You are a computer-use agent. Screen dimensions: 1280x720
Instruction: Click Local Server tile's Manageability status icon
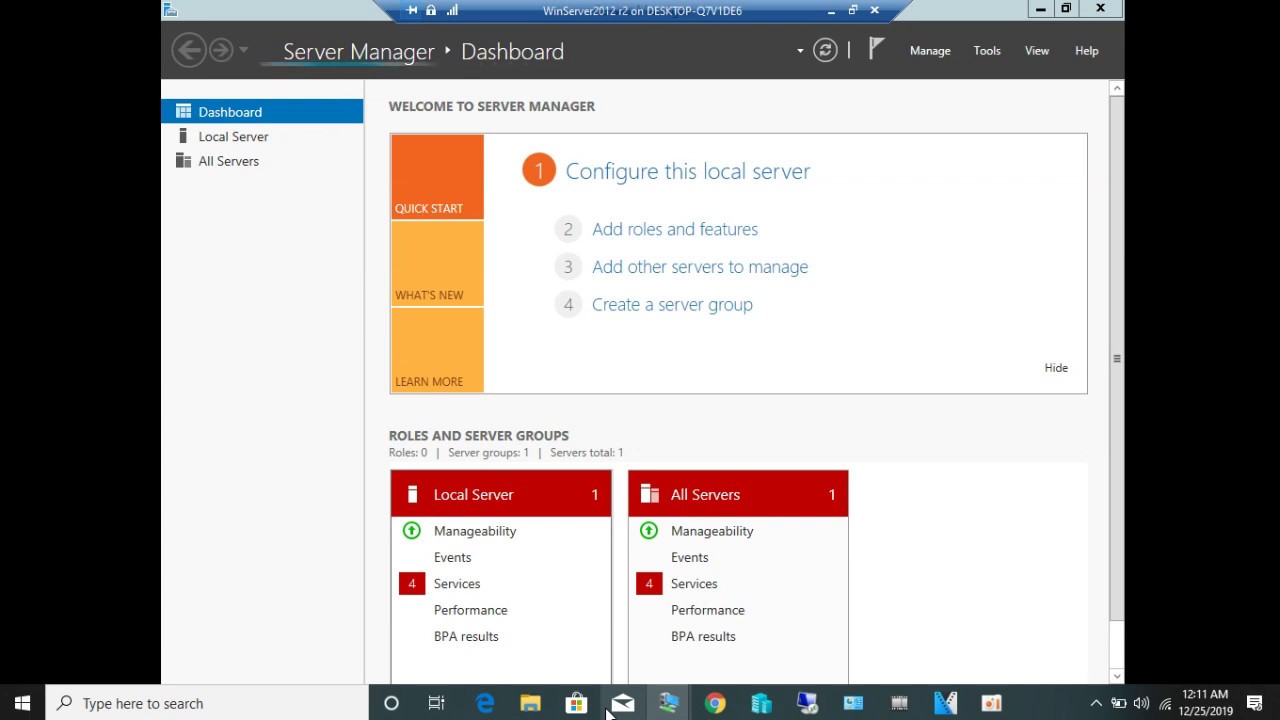(x=411, y=531)
